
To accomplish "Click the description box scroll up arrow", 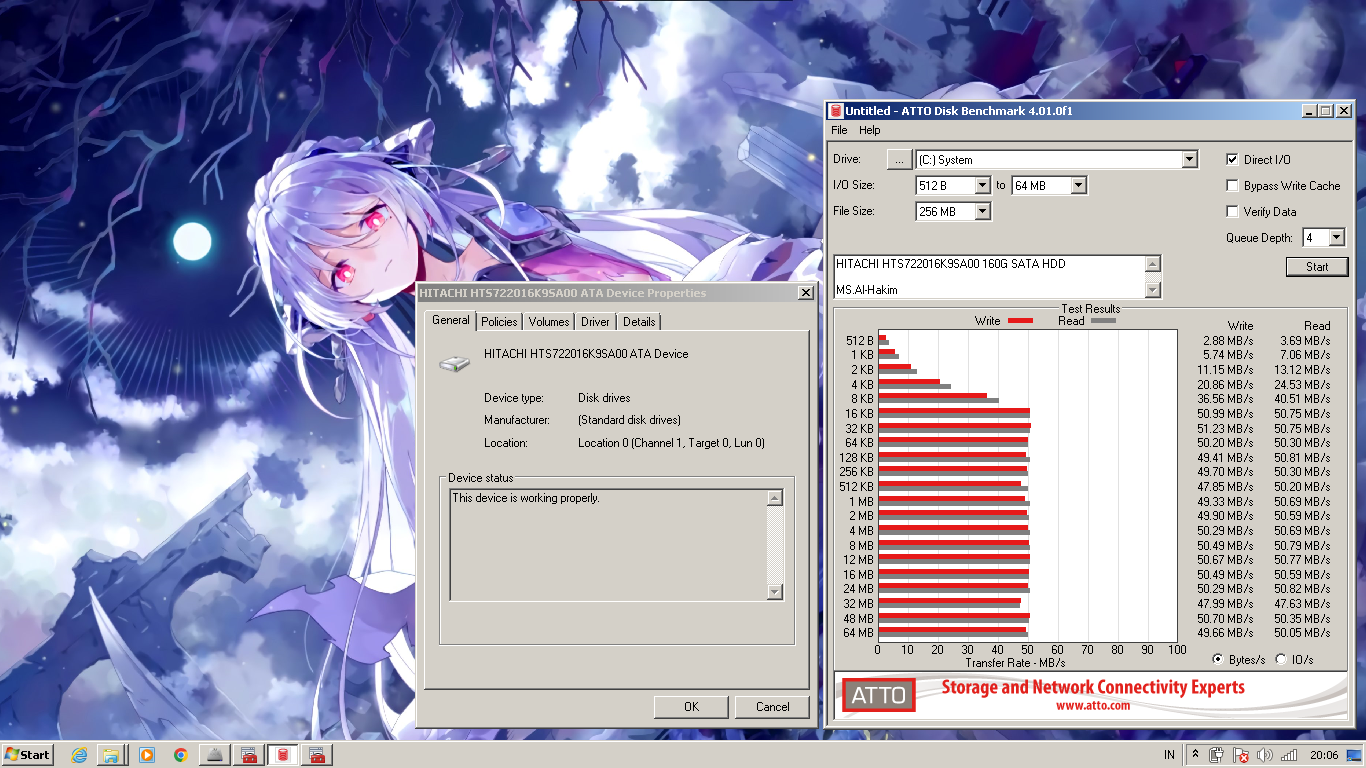I will pos(1153,263).
